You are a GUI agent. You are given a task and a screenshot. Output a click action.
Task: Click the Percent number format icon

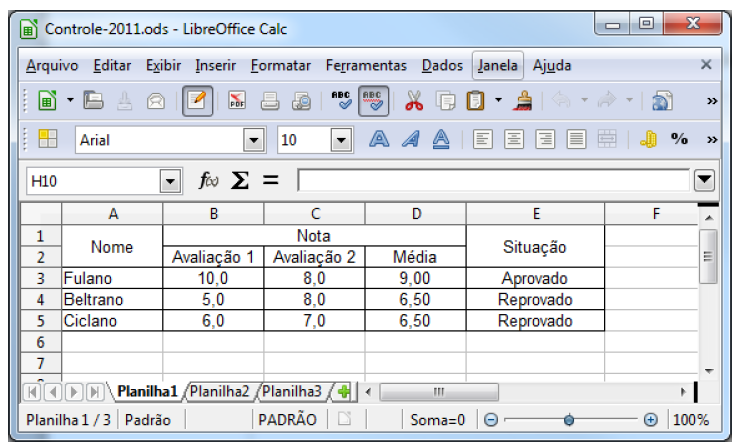click(679, 140)
